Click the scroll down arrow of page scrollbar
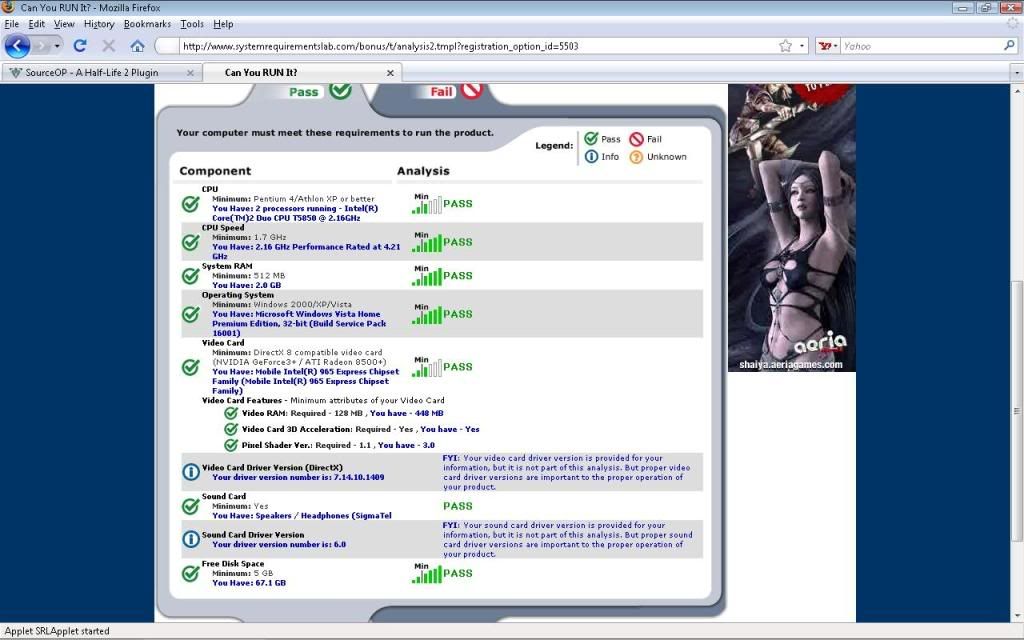Screen dimensions: 1024x640 coord(1017,615)
